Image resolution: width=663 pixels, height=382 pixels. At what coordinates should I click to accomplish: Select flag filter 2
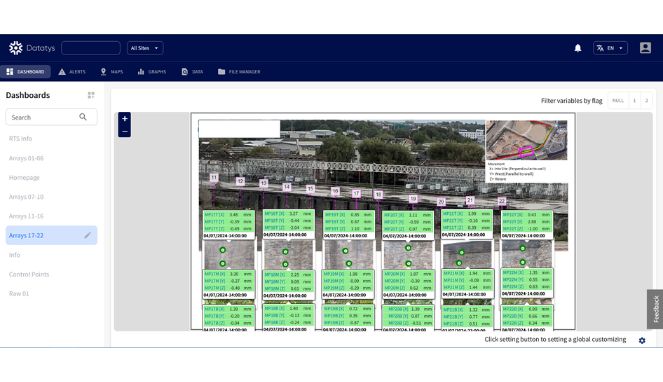click(646, 101)
